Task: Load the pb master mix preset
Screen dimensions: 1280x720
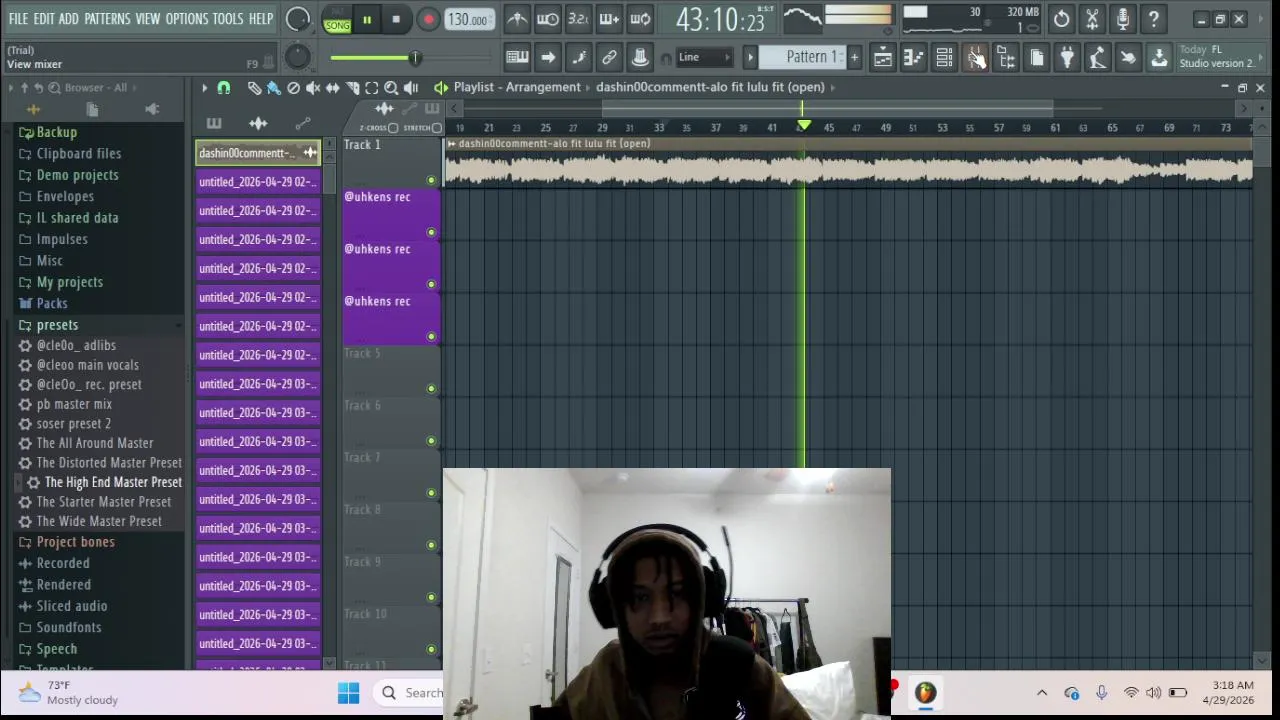Action: (x=74, y=404)
